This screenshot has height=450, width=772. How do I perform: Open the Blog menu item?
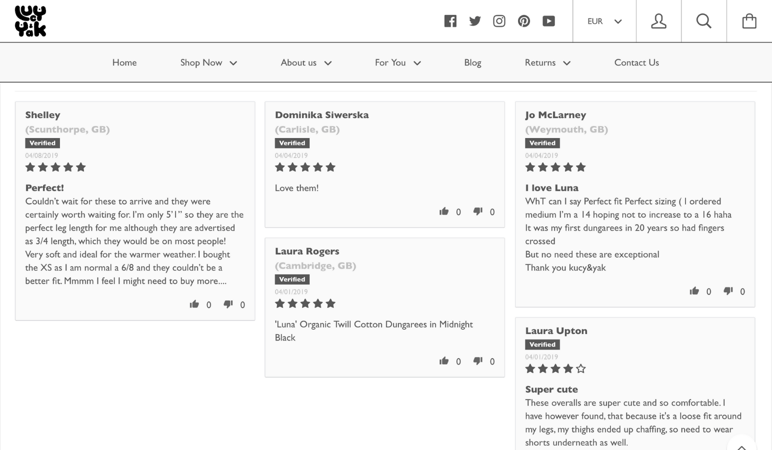(x=473, y=63)
